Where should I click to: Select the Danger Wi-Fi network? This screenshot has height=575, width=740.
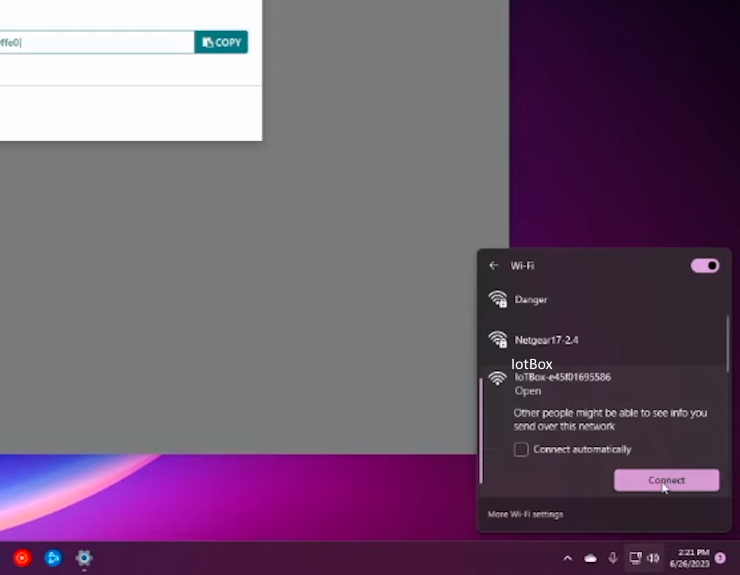[x=604, y=300]
